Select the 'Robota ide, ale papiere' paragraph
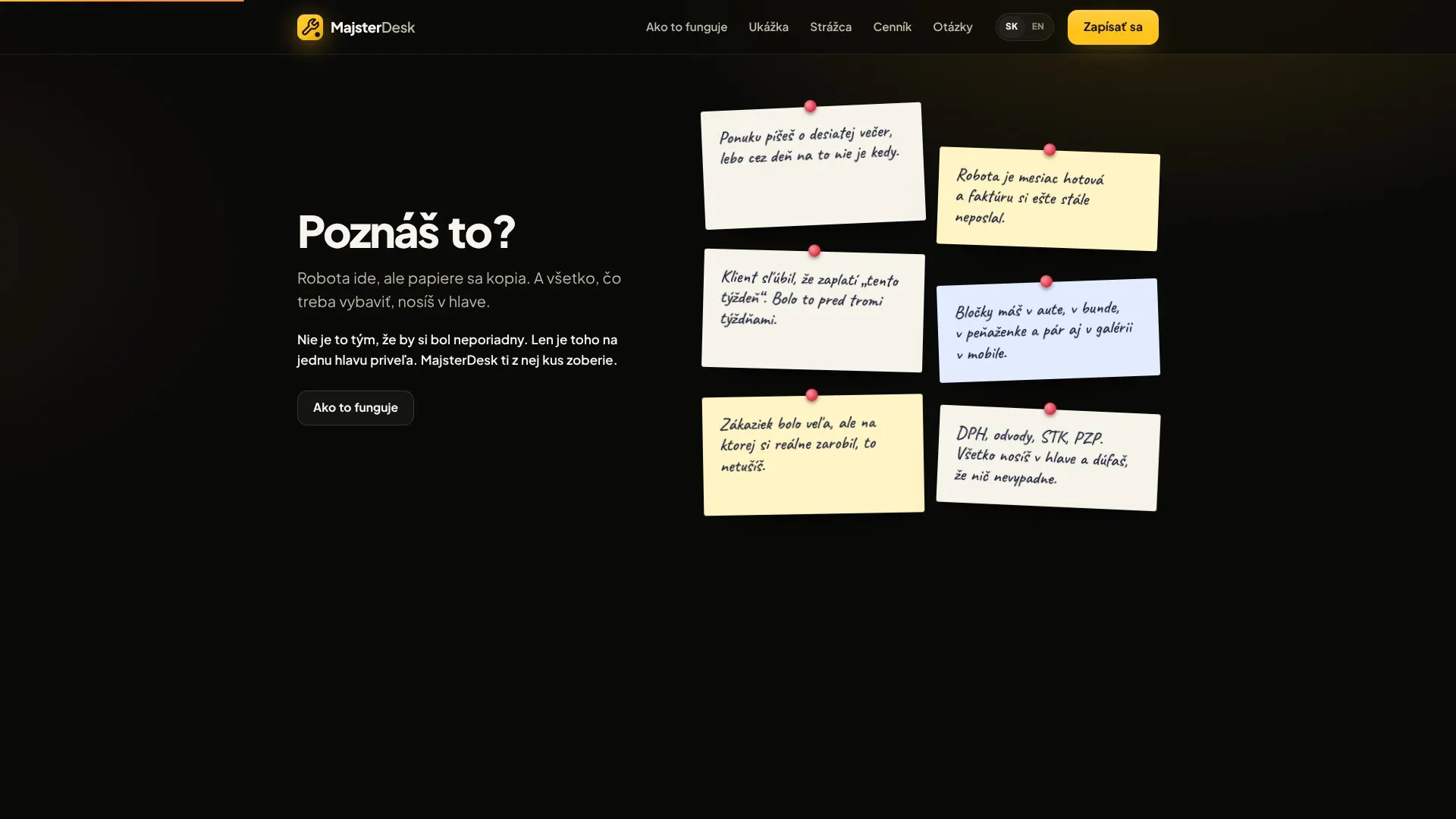 (x=460, y=290)
